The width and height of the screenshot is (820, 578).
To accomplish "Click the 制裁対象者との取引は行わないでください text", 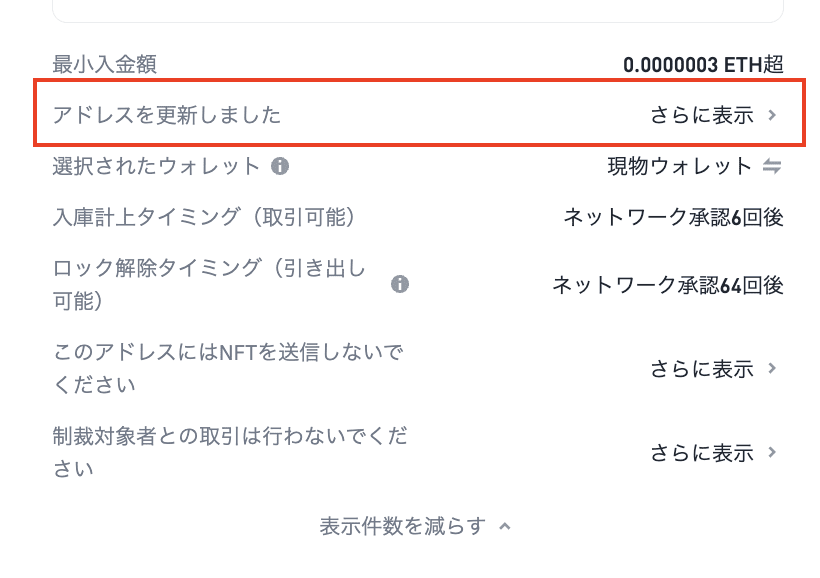I will click(230, 452).
